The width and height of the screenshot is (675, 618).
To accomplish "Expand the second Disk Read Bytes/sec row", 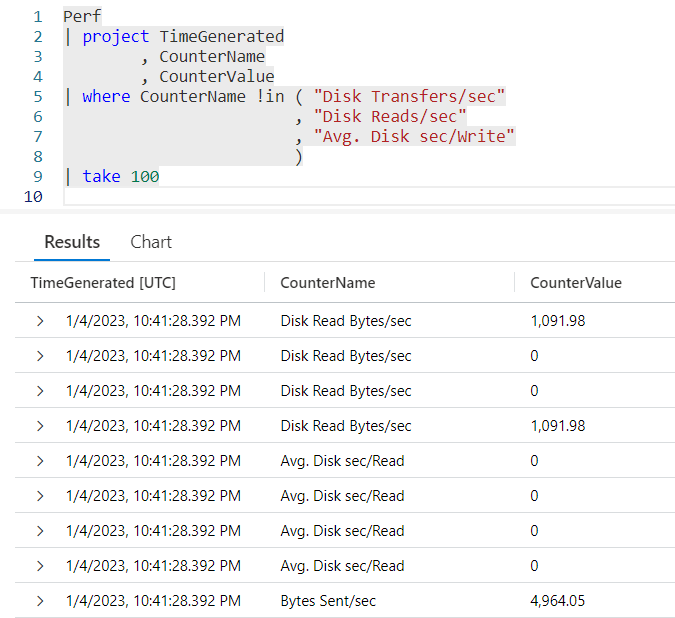I will click(x=40, y=356).
